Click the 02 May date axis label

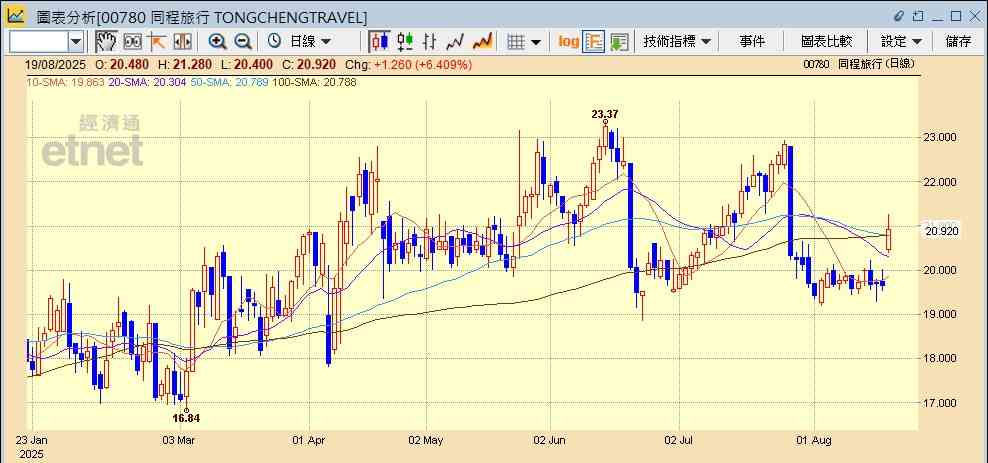tap(427, 440)
